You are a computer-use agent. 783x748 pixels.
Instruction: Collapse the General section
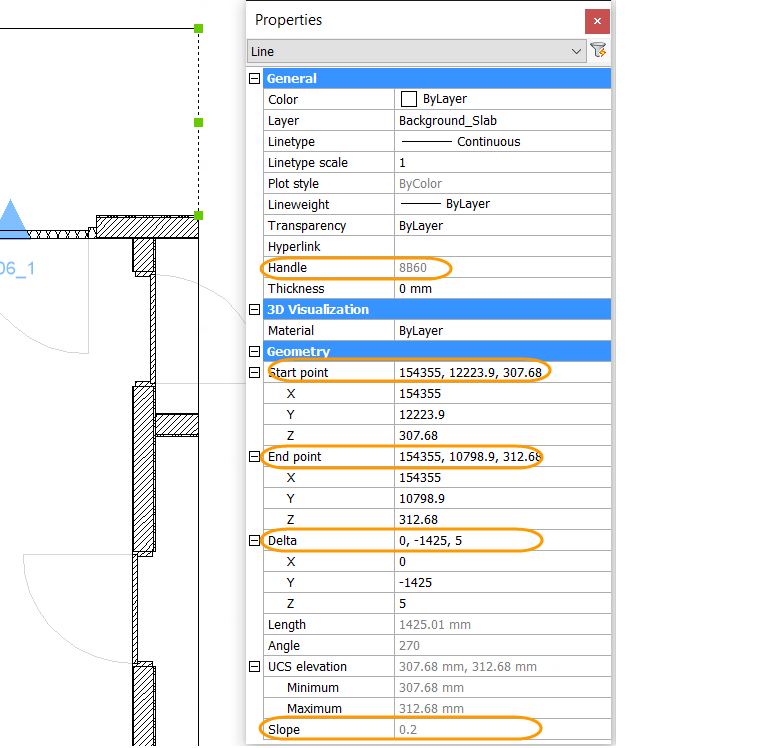tap(254, 78)
